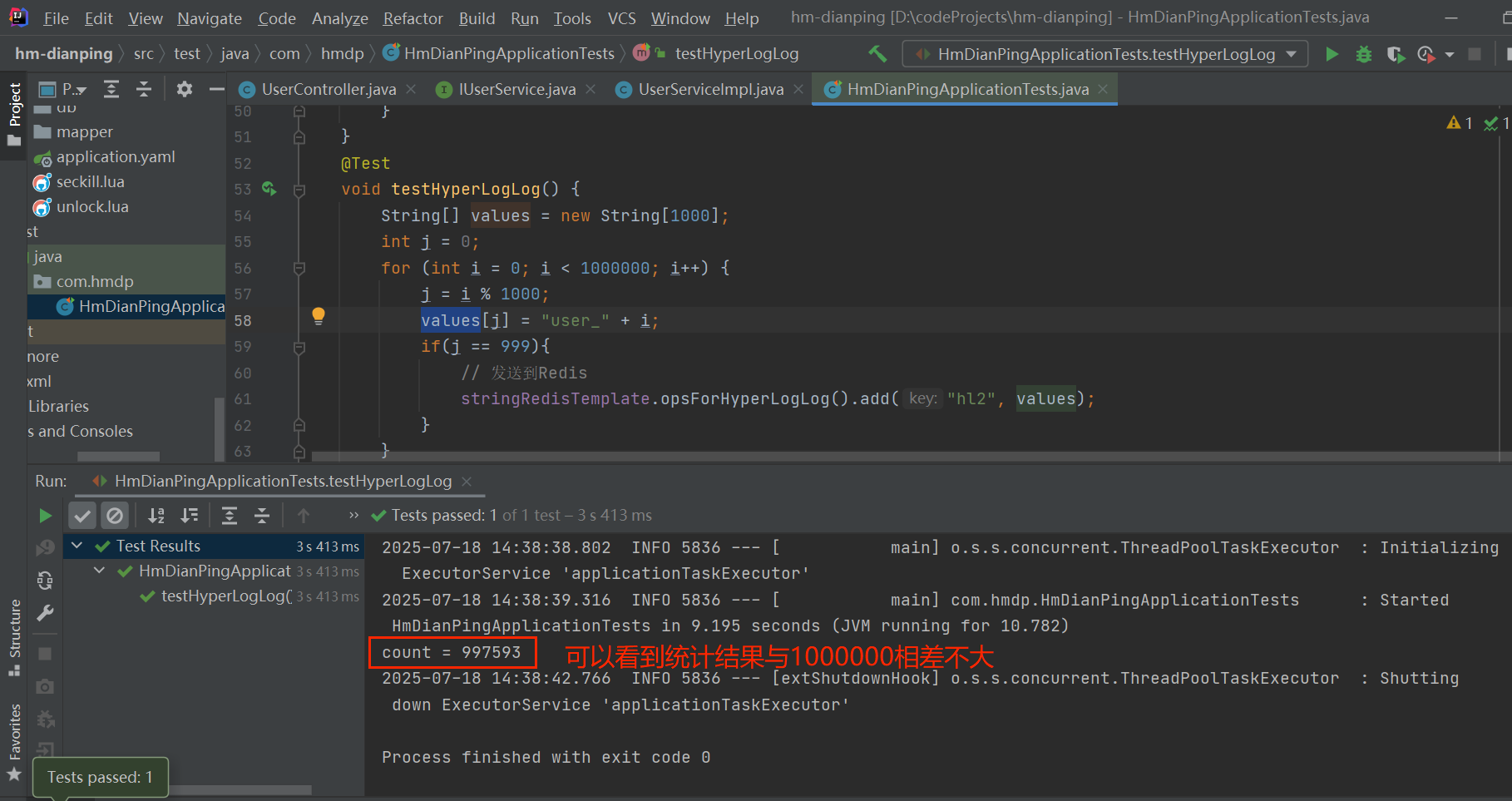Click the camera dump threads icon
The image size is (1512, 801).
45,686
